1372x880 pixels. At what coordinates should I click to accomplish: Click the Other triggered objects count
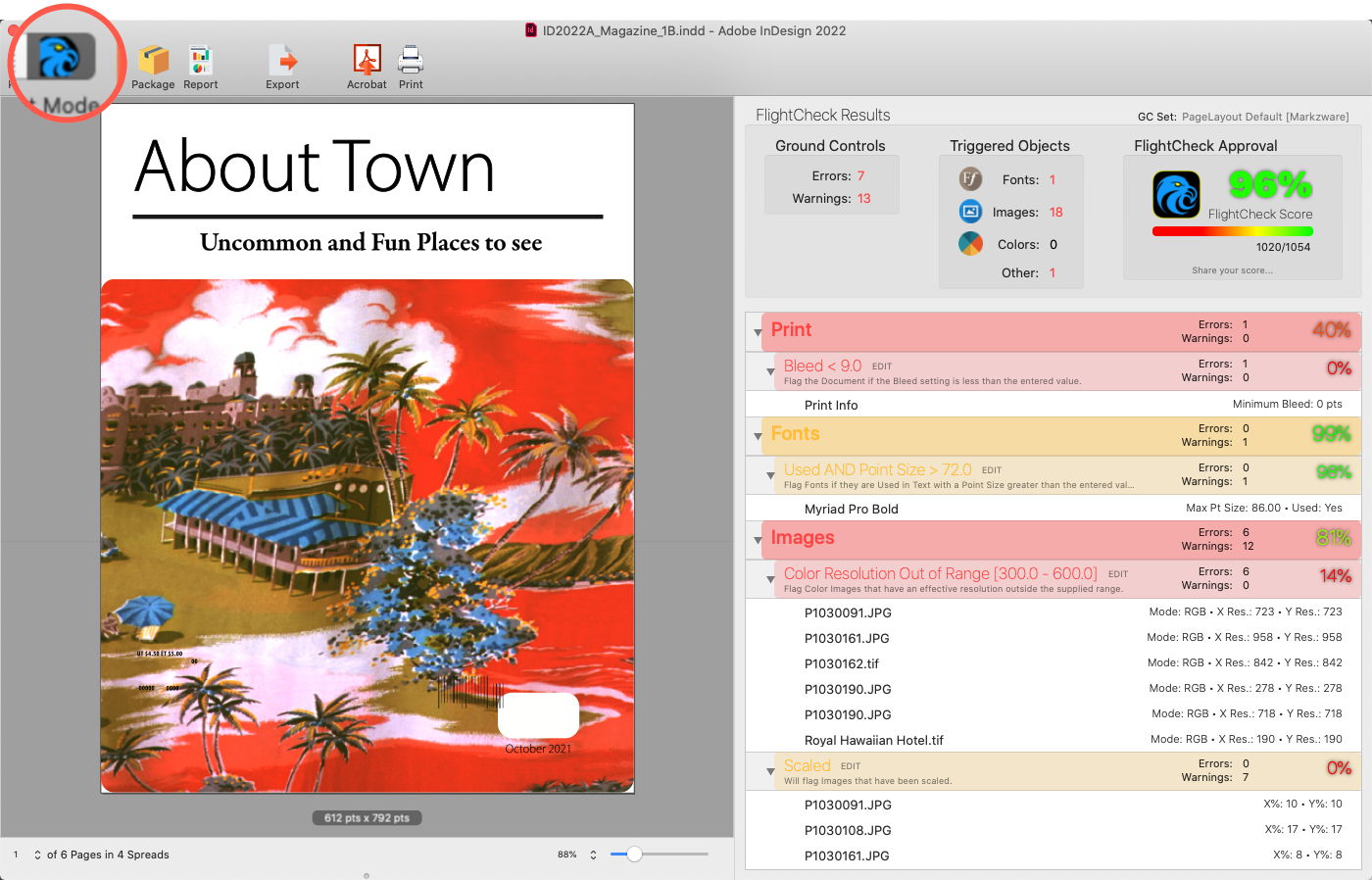pyautogui.click(x=1053, y=273)
